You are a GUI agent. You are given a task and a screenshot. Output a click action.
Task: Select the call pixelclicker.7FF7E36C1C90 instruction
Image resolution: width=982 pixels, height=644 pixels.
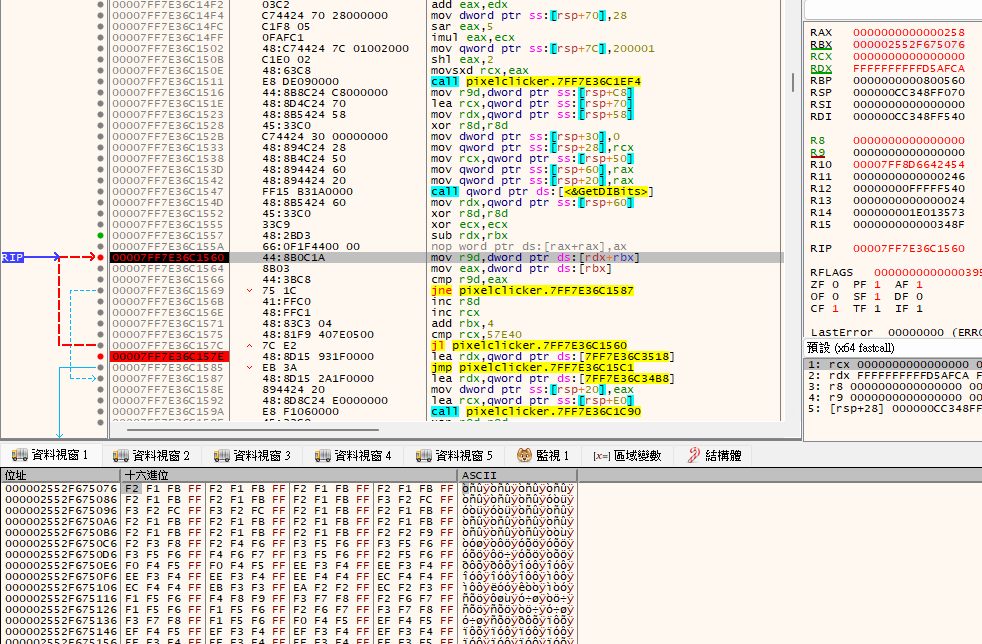(536, 412)
